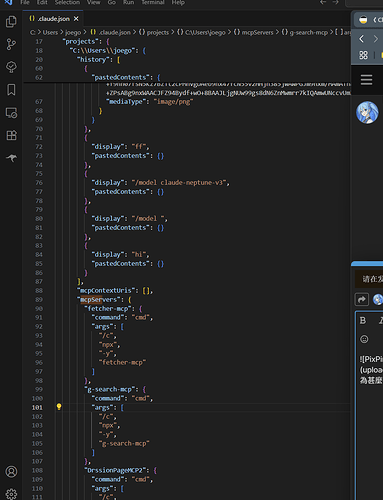This screenshot has height=500, width=383.
Task: Click the "fetcher-mcp" key on line 90
Action: [x=109, y=309]
